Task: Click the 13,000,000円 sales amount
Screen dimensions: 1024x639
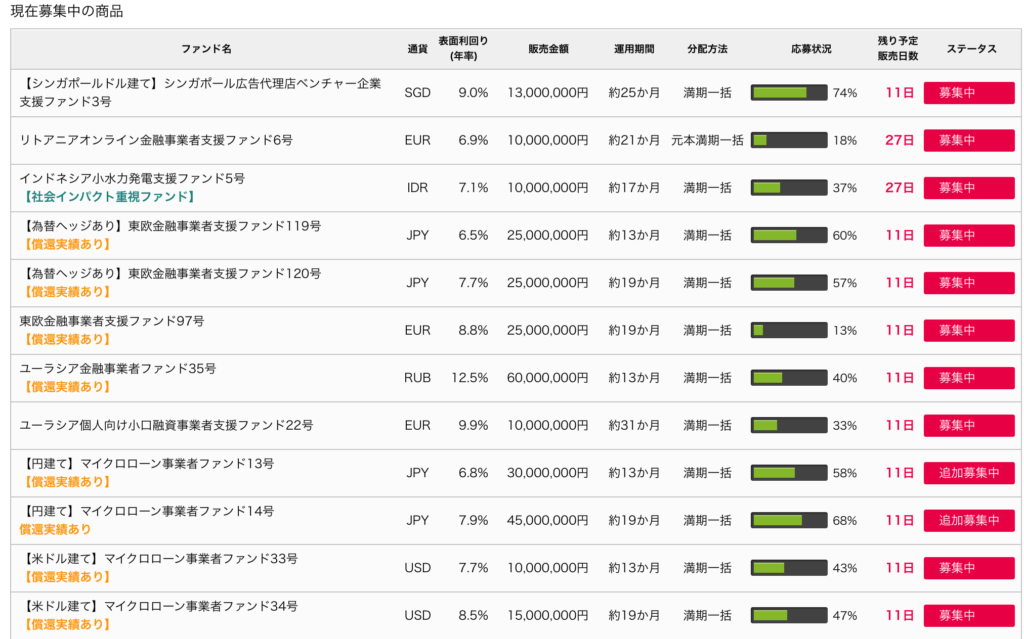Action: click(547, 93)
